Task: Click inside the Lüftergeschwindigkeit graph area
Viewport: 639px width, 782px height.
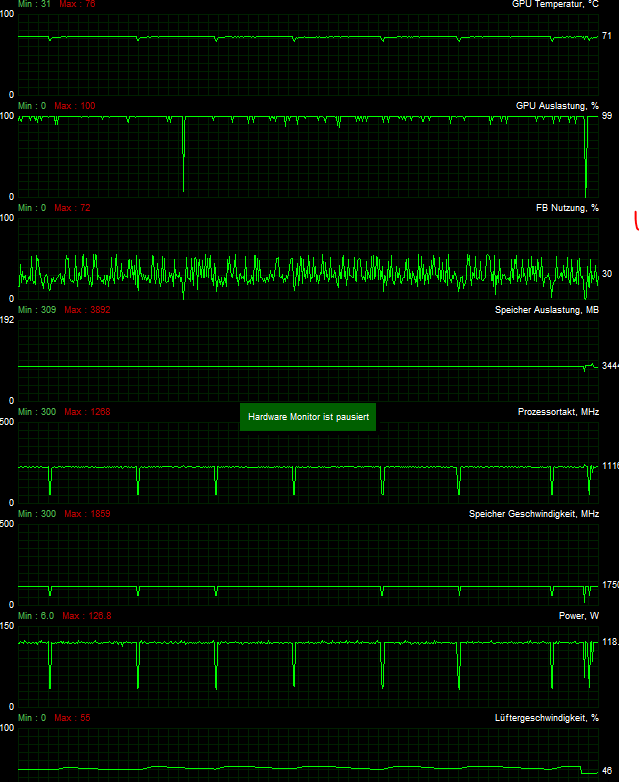Action: (x=308, y=755)
